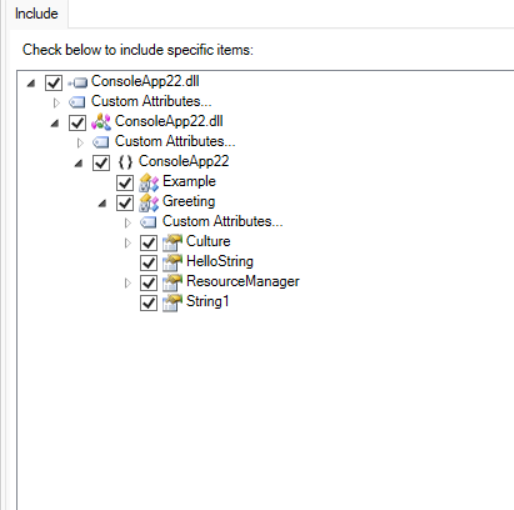The height and width of the screenshot is (510, 514).
Task: Uncheck the String1 property checkbox
Action: tap(148, 303)
